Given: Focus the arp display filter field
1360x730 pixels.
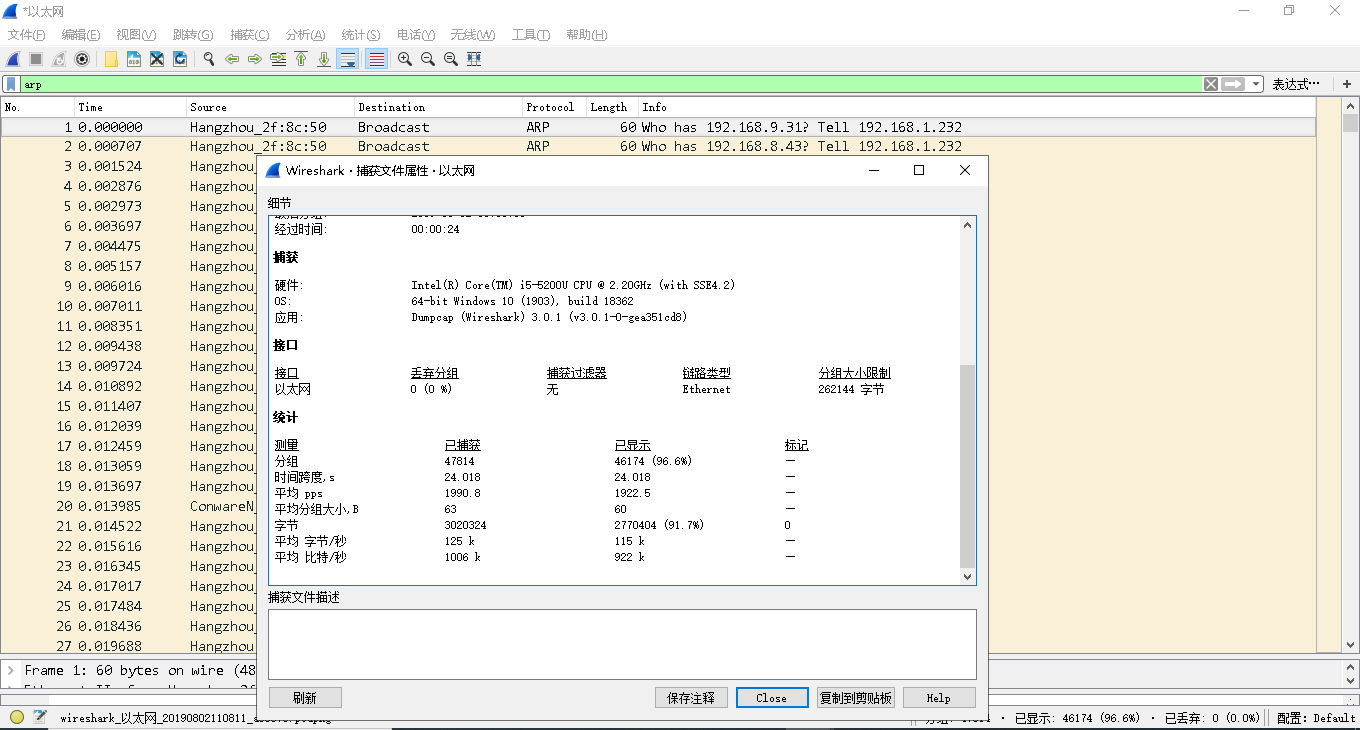Looking at the screenshot, I should [x=610, y=84].
